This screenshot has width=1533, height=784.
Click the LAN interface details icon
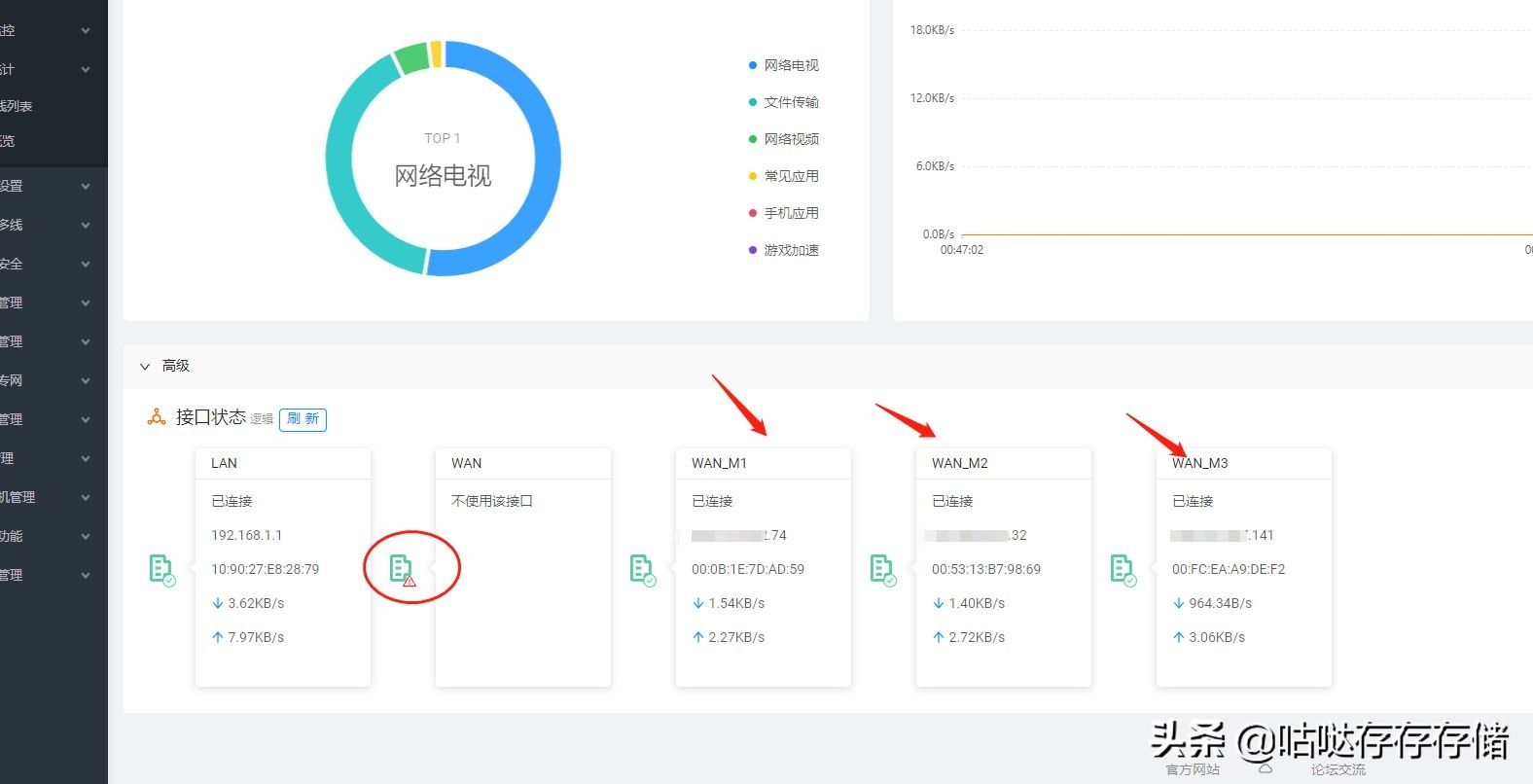coord(161,569)
